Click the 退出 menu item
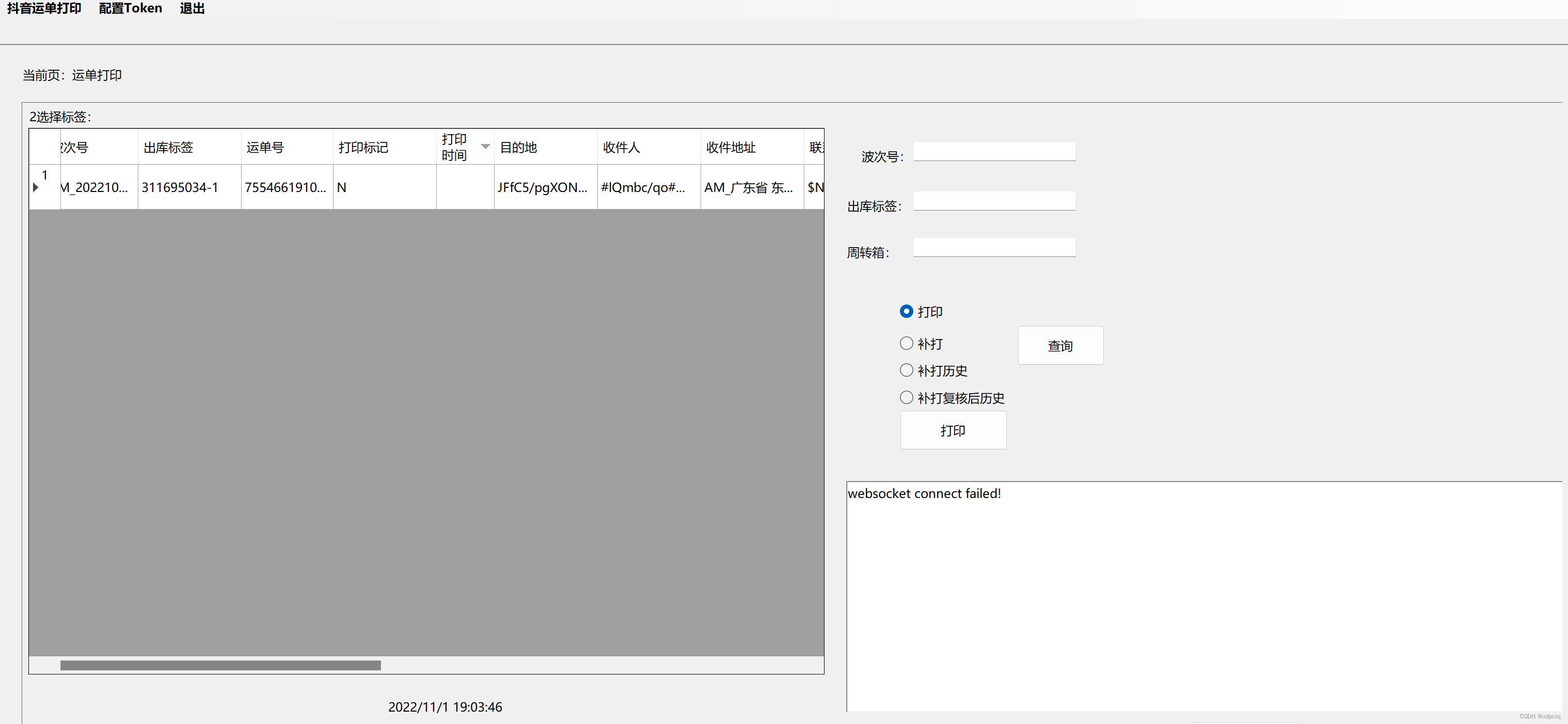The height and width of the screenshot is (724, 1568). tap(192, 9)
